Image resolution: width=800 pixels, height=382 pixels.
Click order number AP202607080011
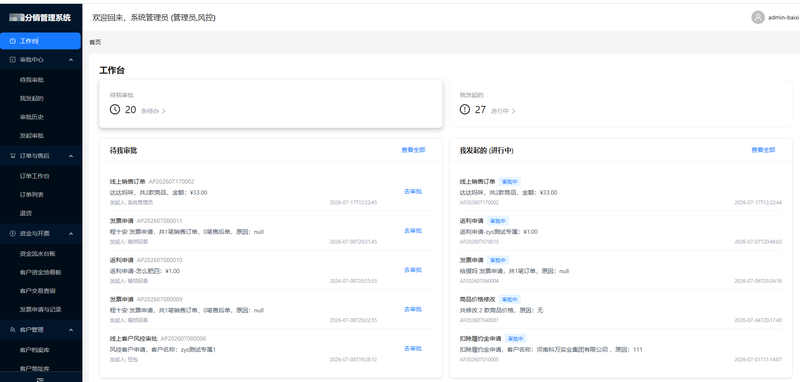(x=160, y=221)
